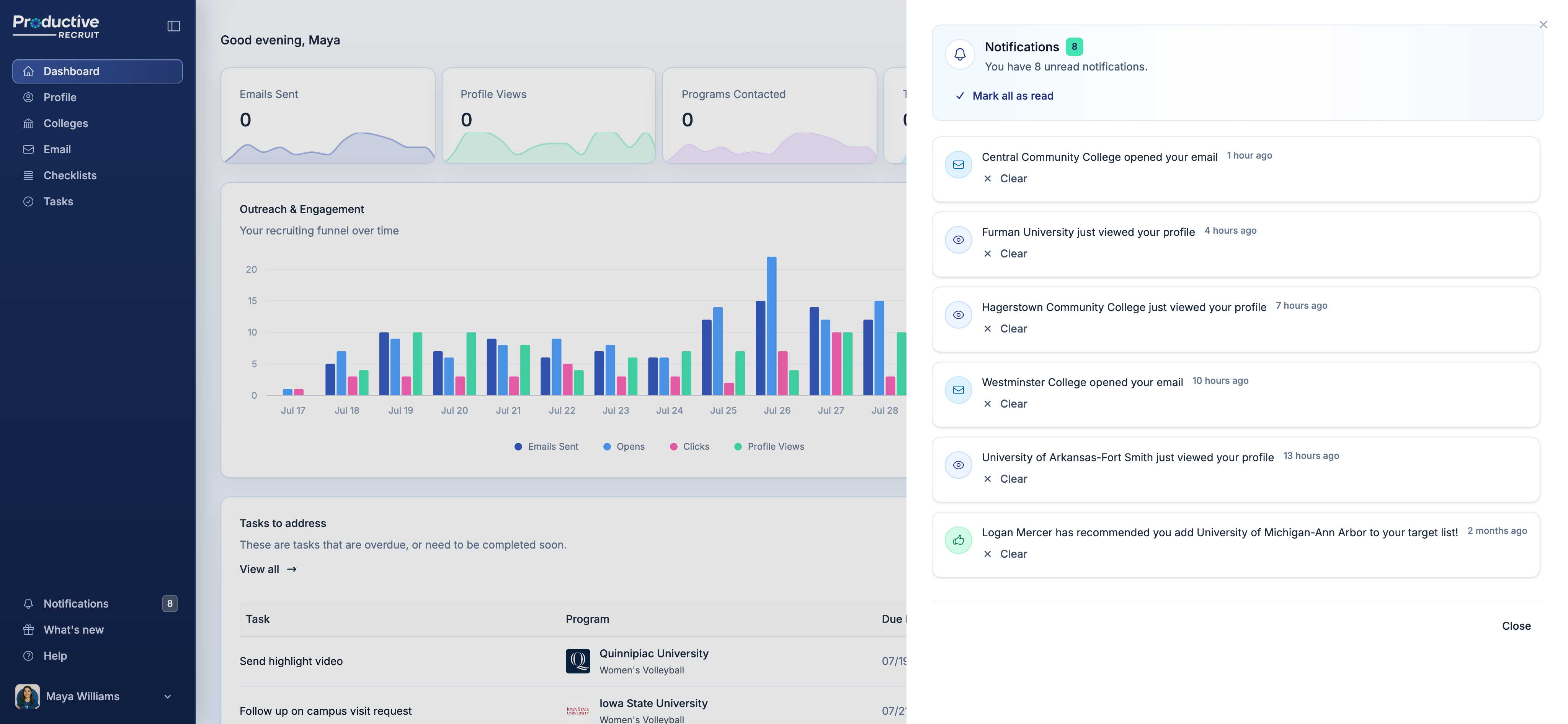Click Maya Williams profile avatar
Image resolution: width=1568 pixels, height=724 pixels.
tap(28, 696)
